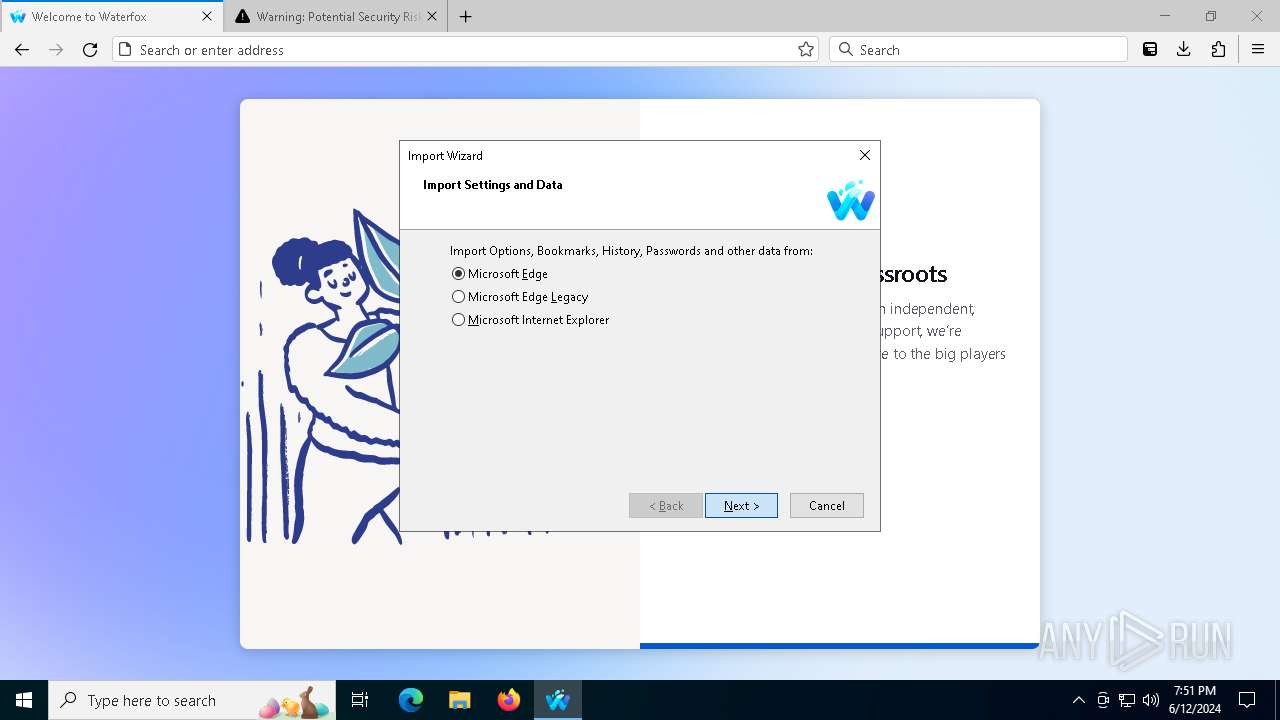1280x720 pixels.
Task: Click the taskbar search box
Action: 192,700
